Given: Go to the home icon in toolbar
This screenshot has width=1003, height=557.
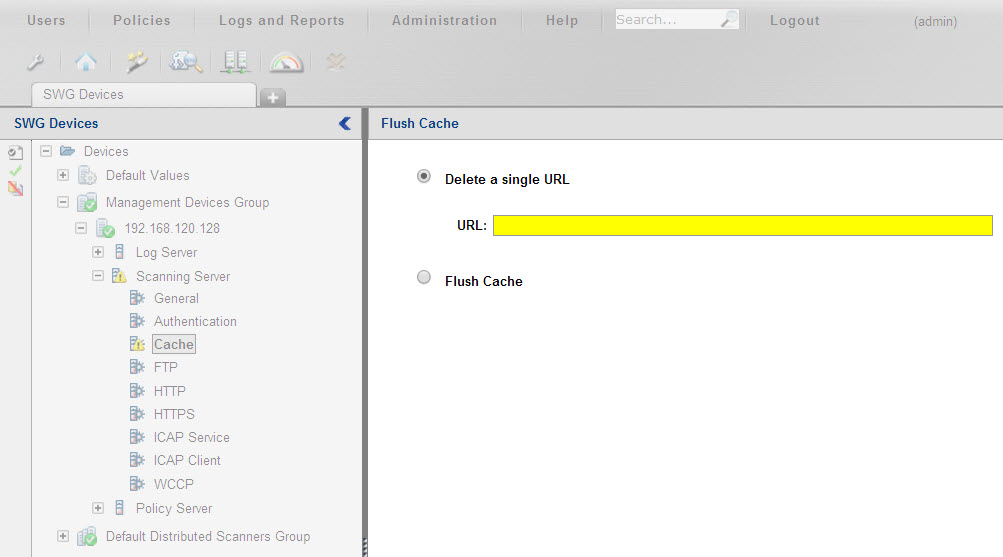Looking at the screenshot, I should pyautogui.click(x=86, y=62).
